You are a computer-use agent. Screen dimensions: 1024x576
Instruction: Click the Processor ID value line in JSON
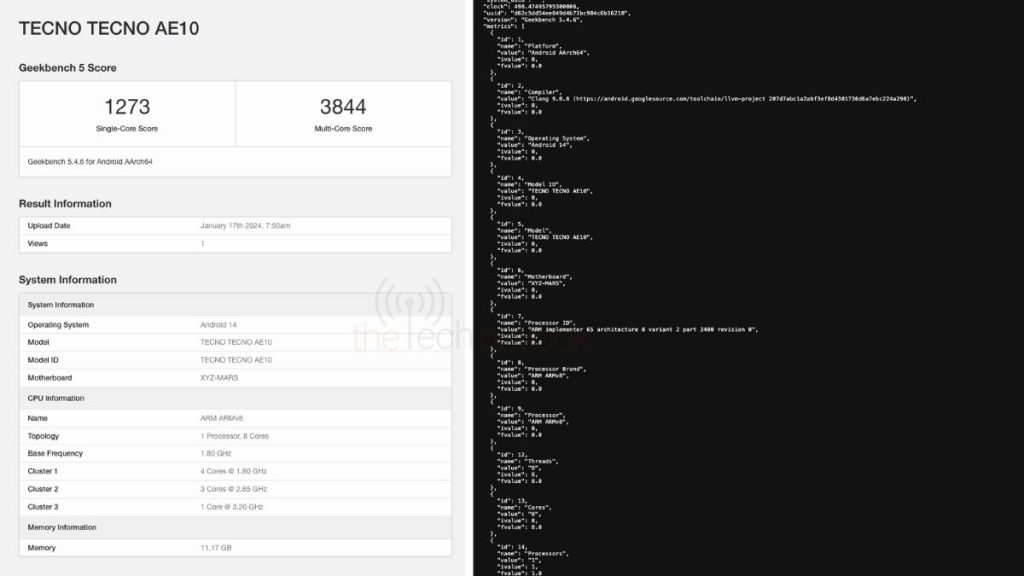(x=641, y=329)
